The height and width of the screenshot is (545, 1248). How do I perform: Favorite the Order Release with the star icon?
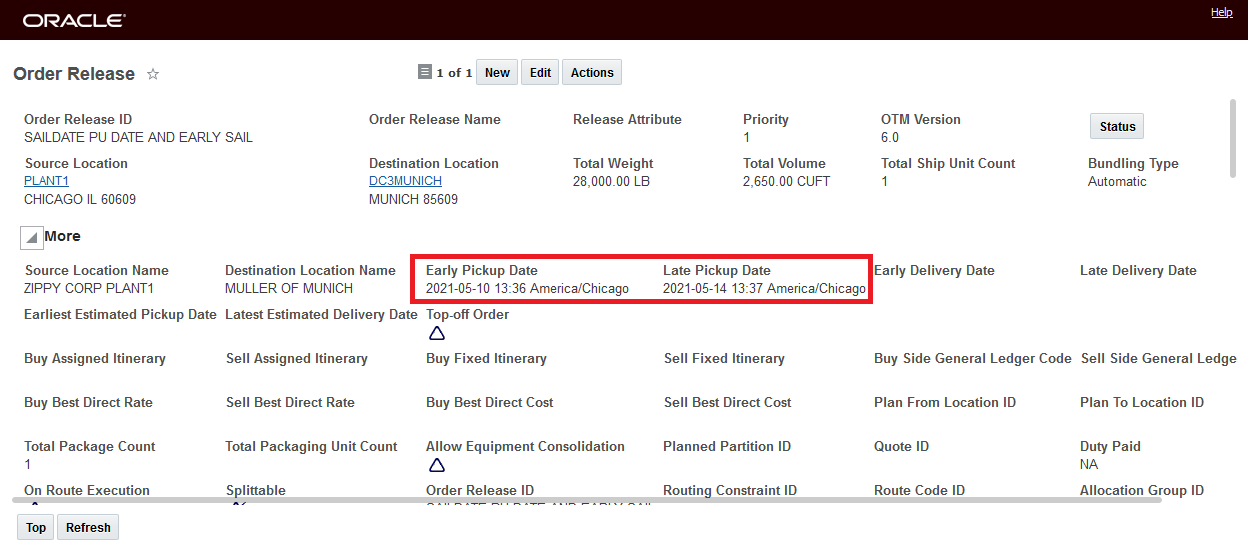153,74
